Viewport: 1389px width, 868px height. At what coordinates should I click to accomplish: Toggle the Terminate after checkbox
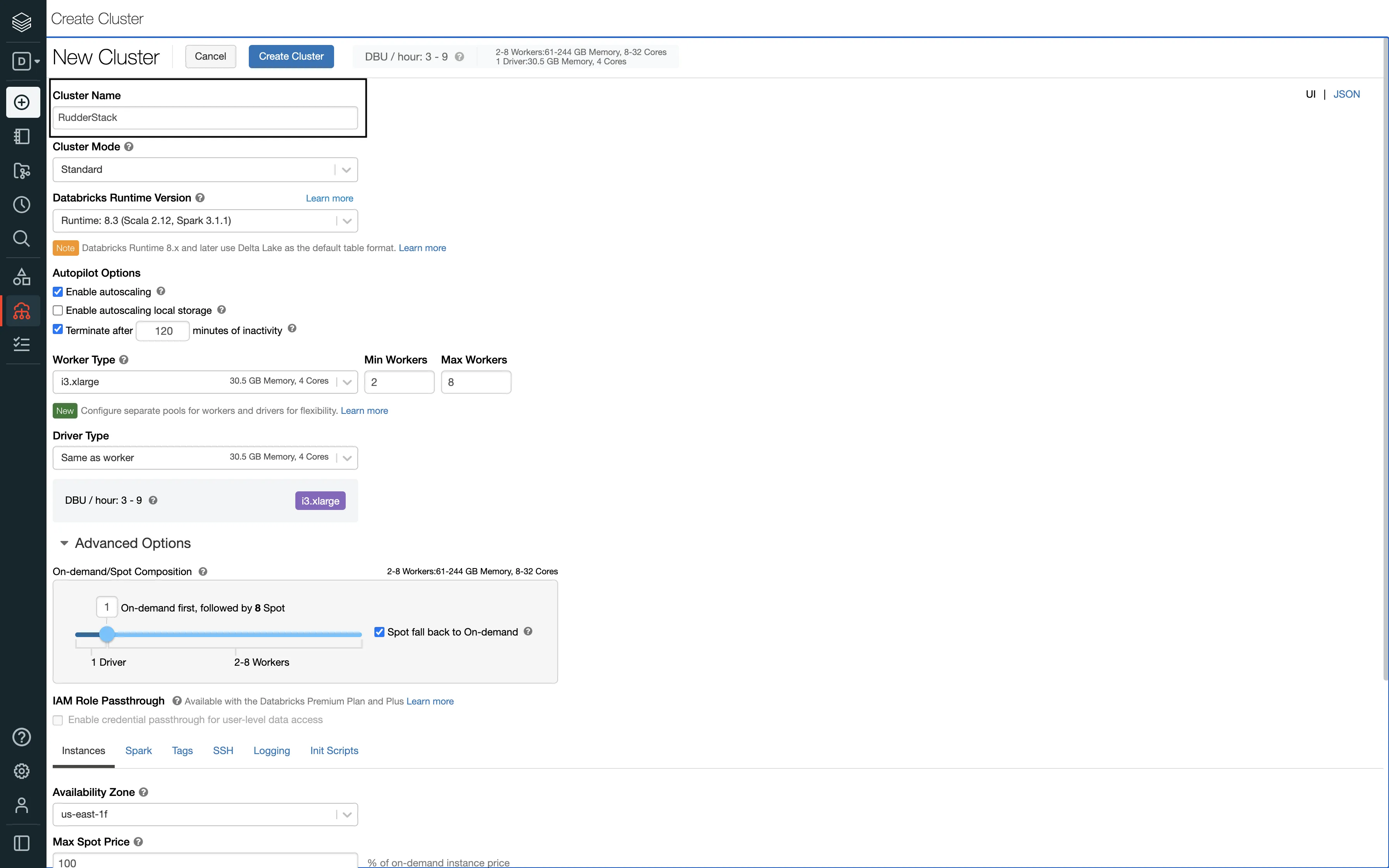pyautogui.click(x=58, y=329)
